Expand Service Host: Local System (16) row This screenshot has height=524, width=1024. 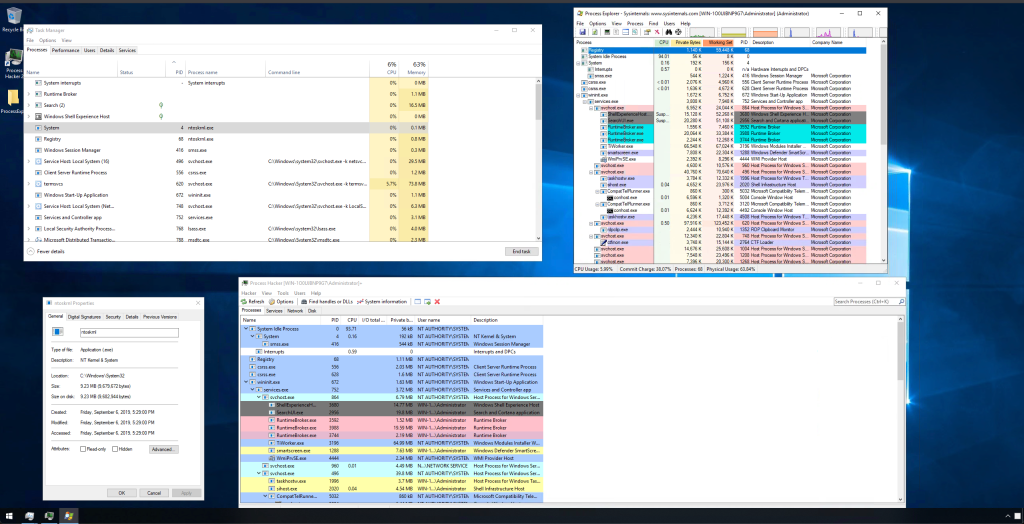[x=28, y=161]
